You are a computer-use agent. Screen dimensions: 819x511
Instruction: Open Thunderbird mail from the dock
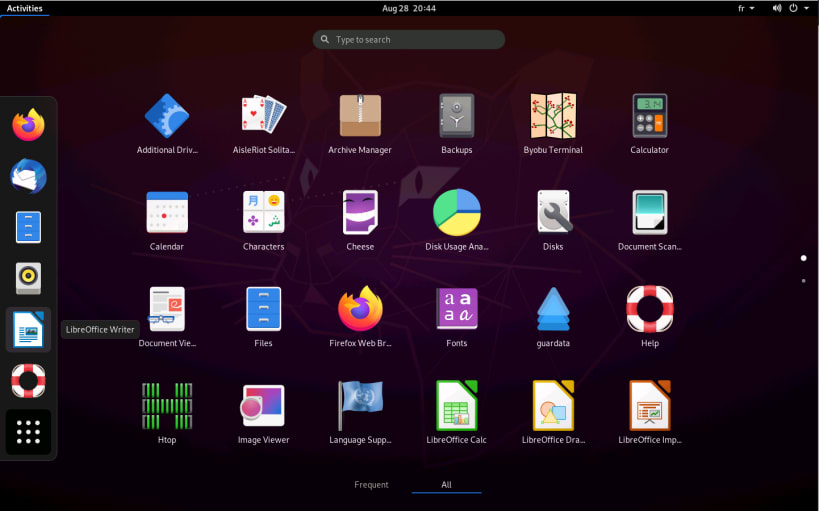point(28,176)
